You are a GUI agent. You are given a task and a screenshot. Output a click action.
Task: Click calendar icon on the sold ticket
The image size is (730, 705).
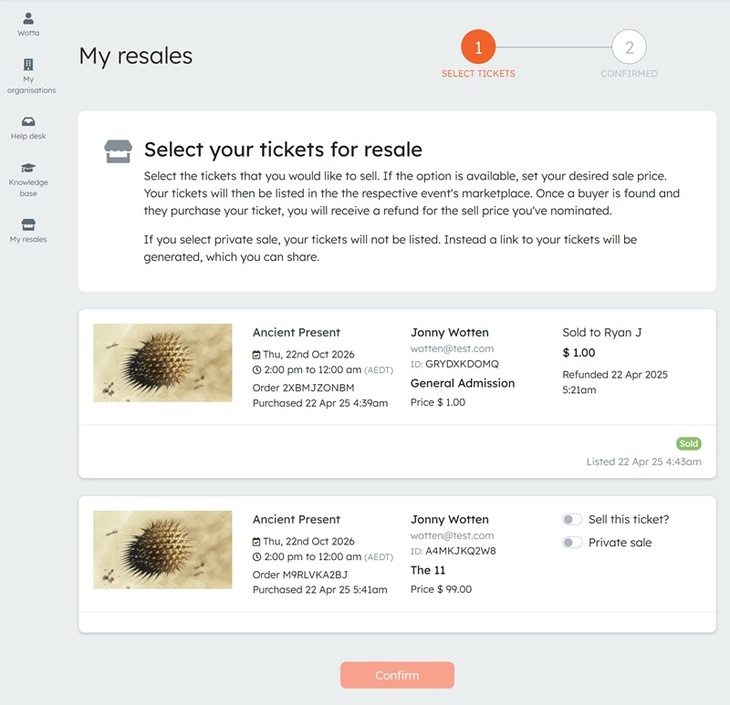(x=257, y=354)
